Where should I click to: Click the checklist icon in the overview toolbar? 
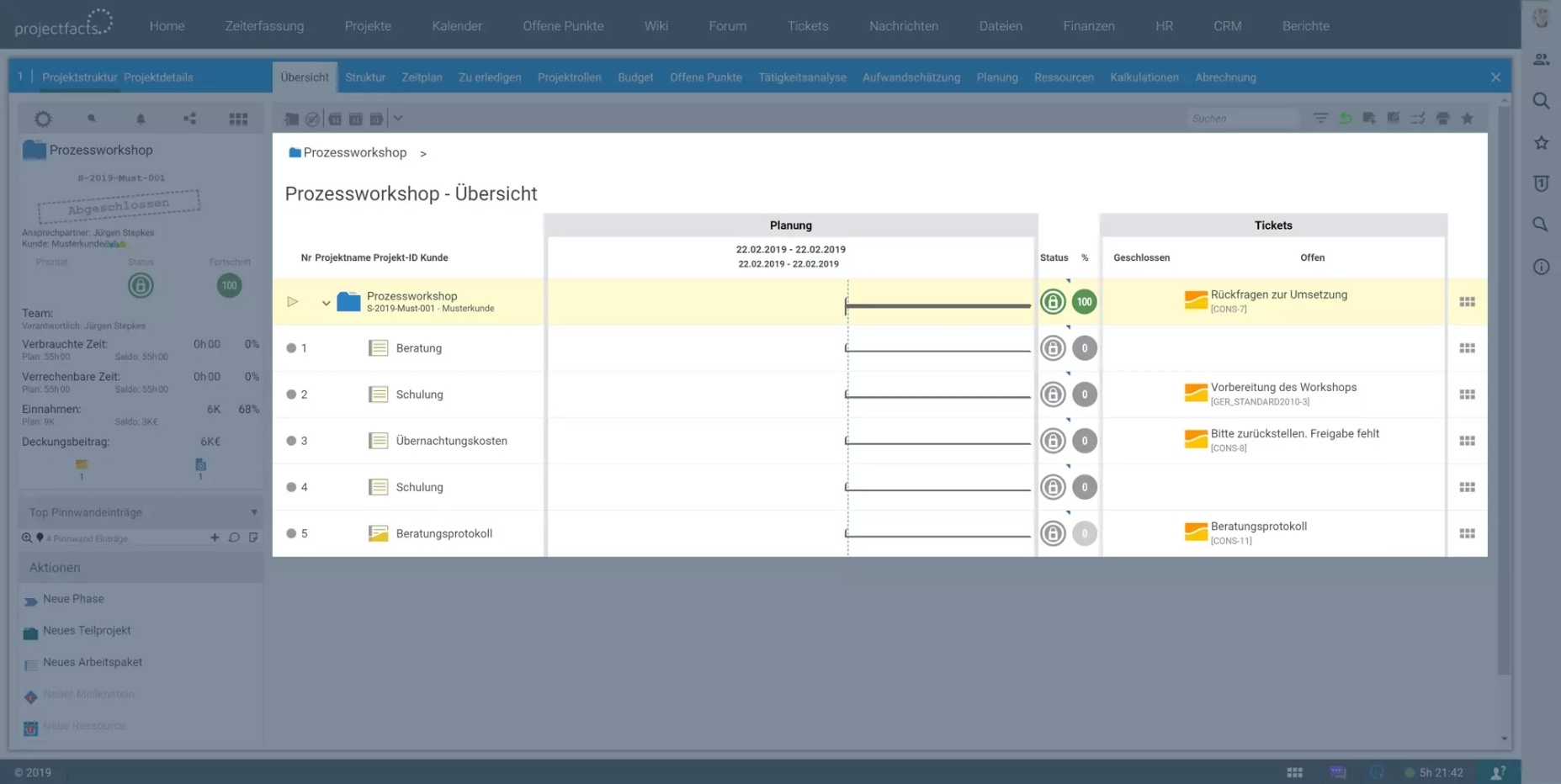point(1418,119)
